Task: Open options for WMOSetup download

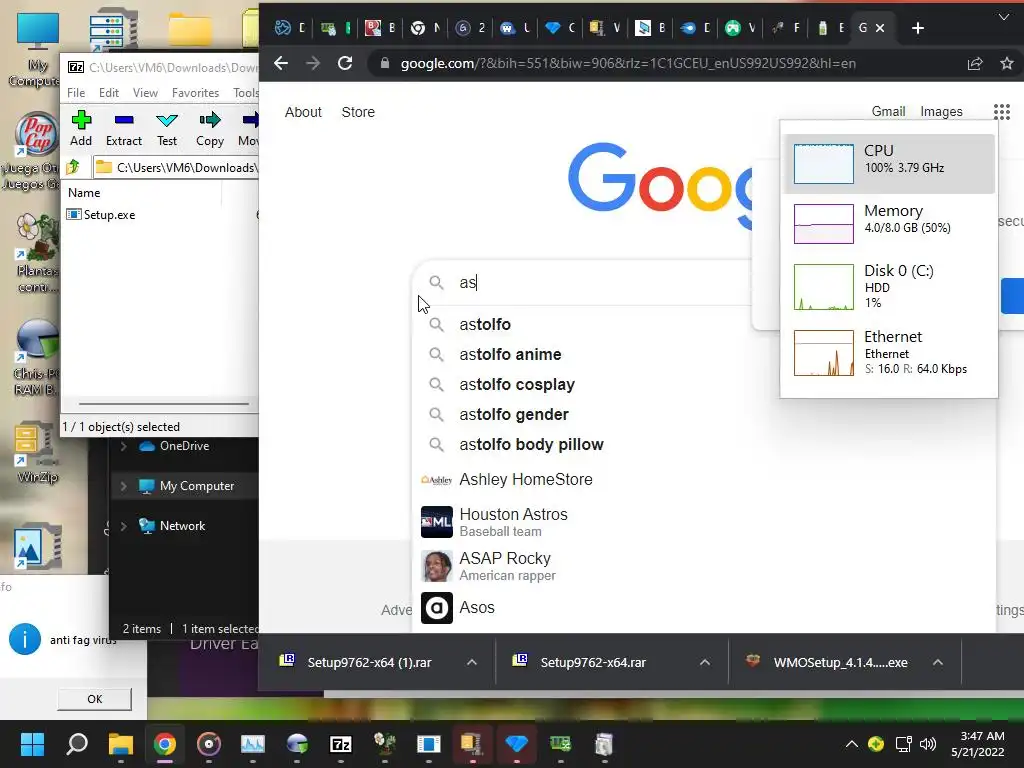Action: [x=938, y=662]
